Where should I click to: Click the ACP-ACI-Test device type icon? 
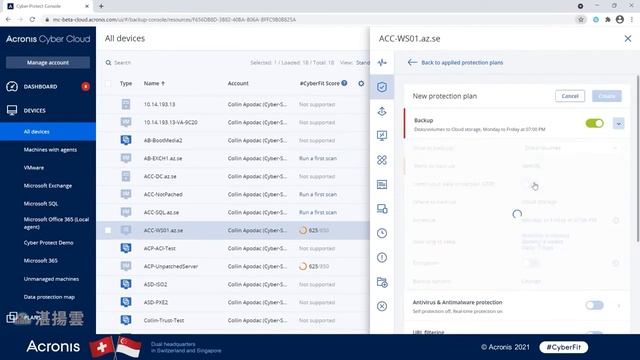126,248
